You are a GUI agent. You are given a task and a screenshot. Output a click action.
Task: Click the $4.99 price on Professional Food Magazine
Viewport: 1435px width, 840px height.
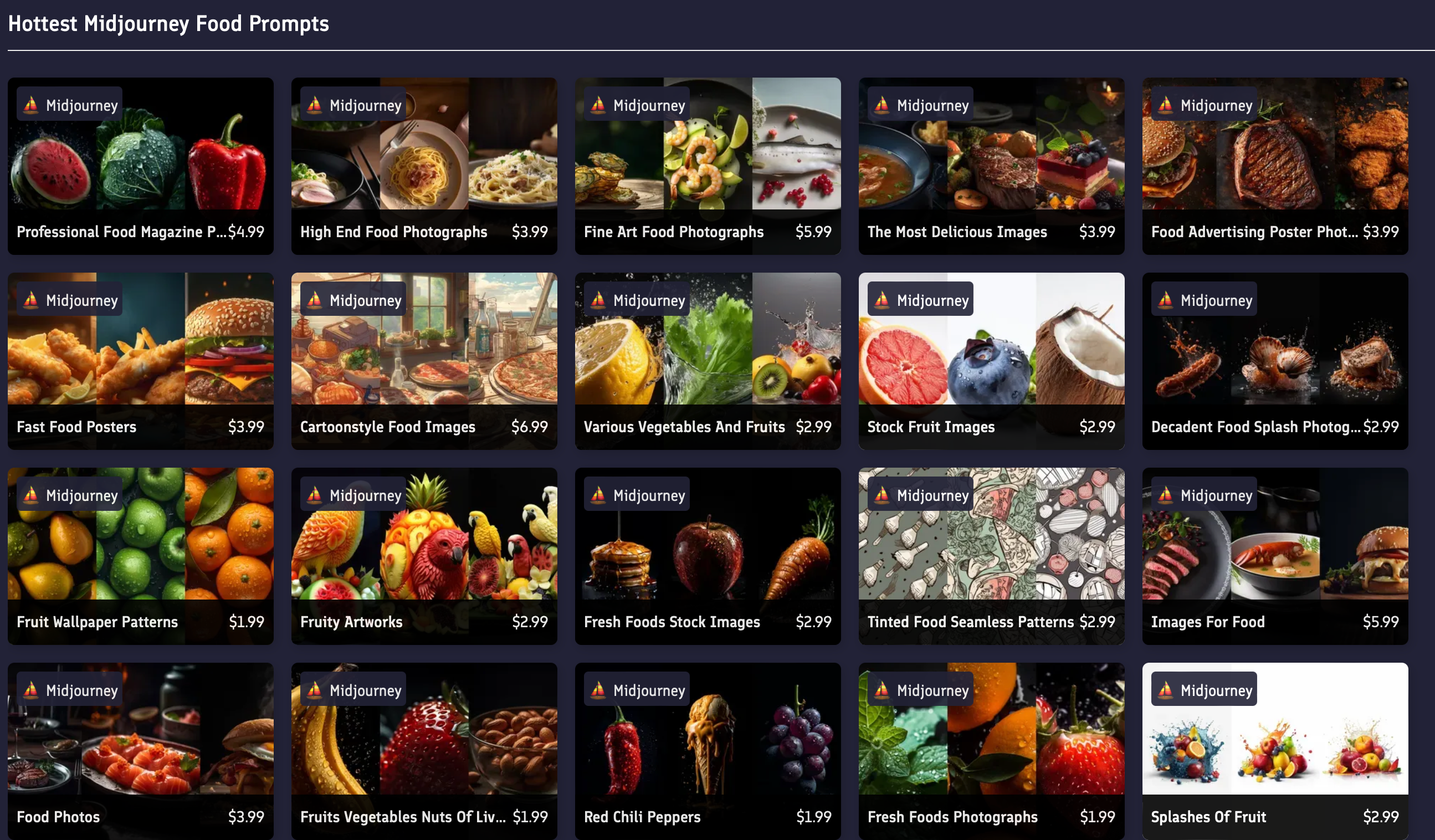(x=246, y=232)
